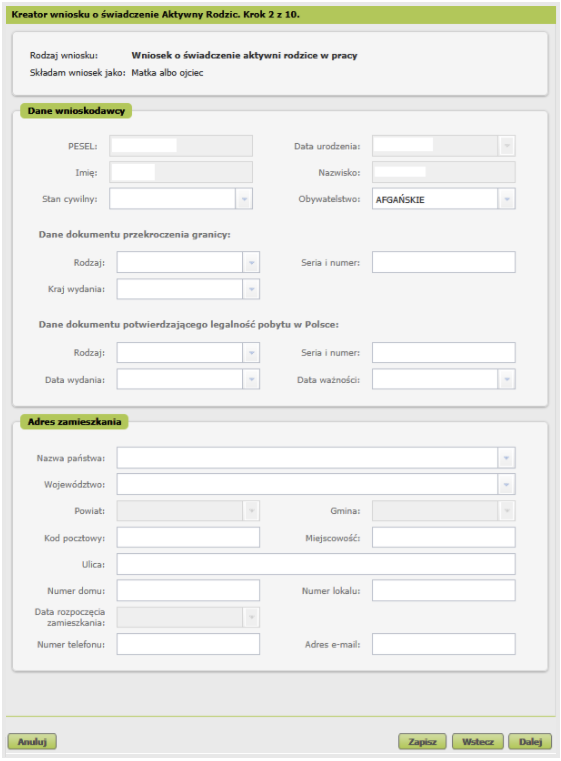The height and width of the screenshot is (761, 561).
Task: Click Seria i numer field for border document
Action: click(444, 262)
